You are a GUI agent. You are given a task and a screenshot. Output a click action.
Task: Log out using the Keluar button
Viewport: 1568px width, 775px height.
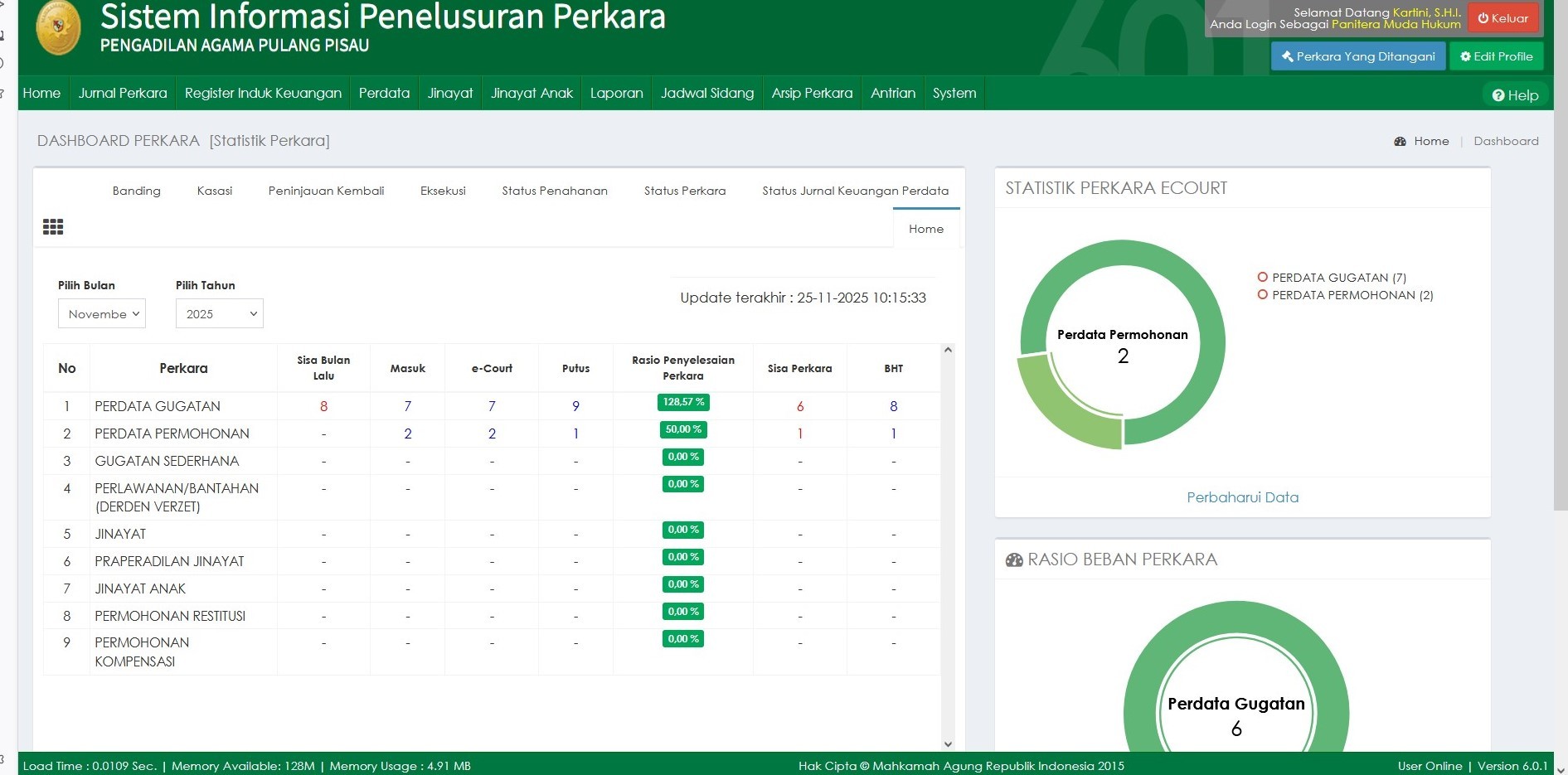pos(1502,18)
